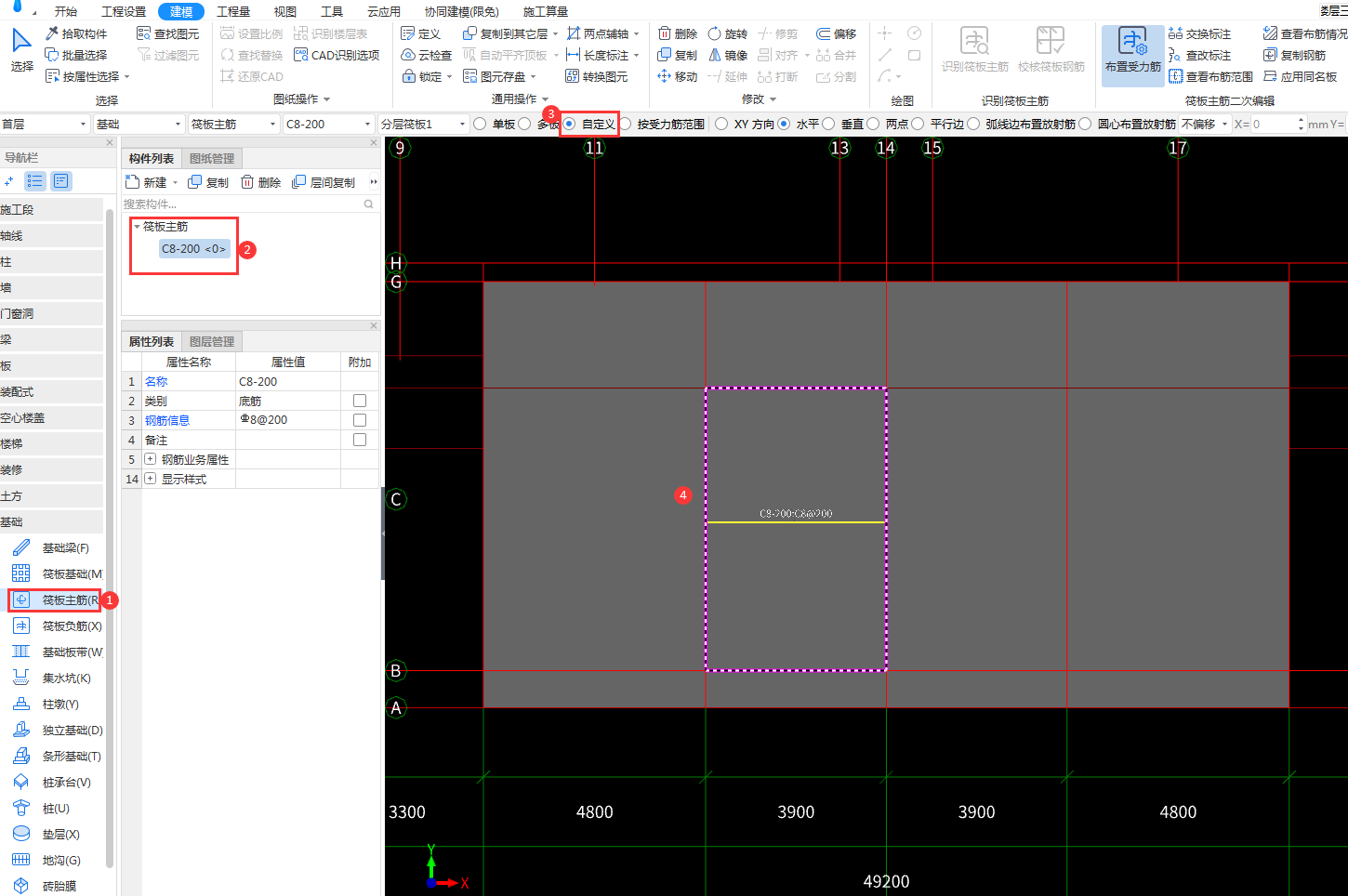The height and width of the screenshot is (896, 1348).
Task: Open the 视图 ribbon tab
Action: click(285, 11)
